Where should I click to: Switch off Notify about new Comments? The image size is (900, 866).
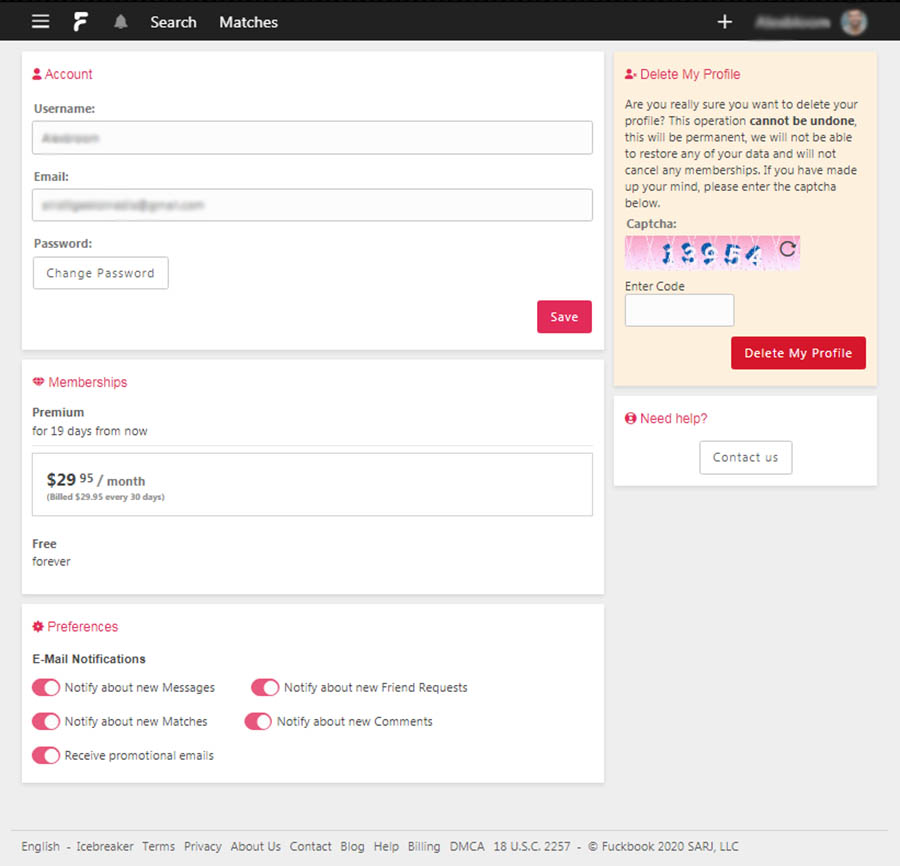click(x=258, y=721)
